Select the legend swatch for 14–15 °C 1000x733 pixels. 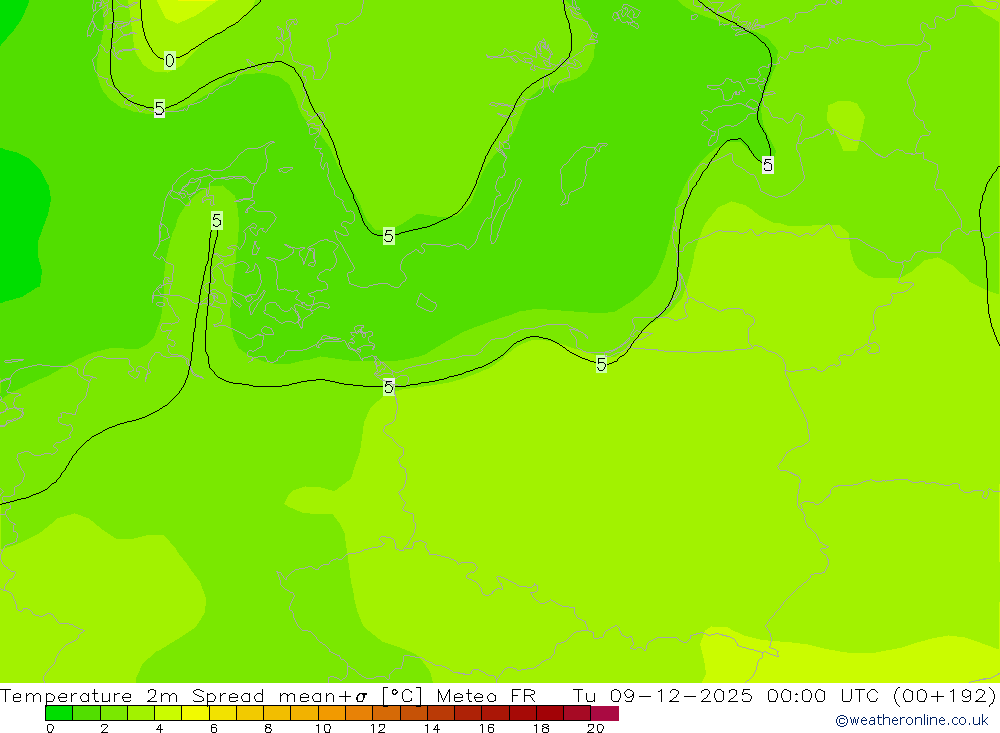click(x=441, y=713)
